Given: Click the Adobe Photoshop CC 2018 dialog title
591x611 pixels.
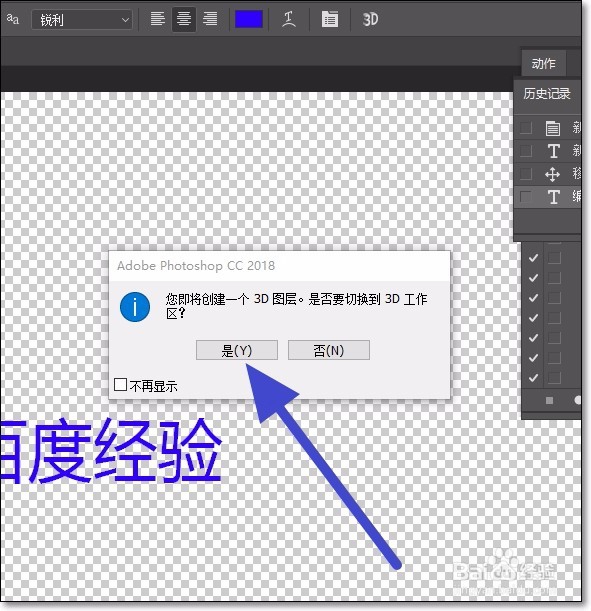Looking at the screenshot, I should [196, 266].
